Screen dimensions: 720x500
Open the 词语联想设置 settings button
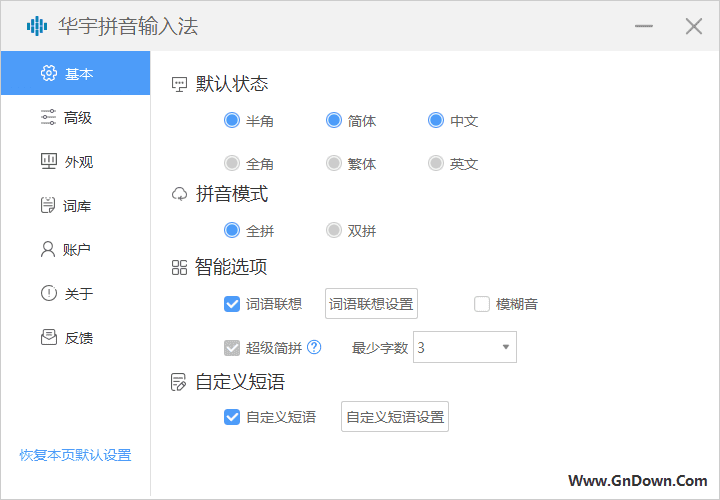371,304
